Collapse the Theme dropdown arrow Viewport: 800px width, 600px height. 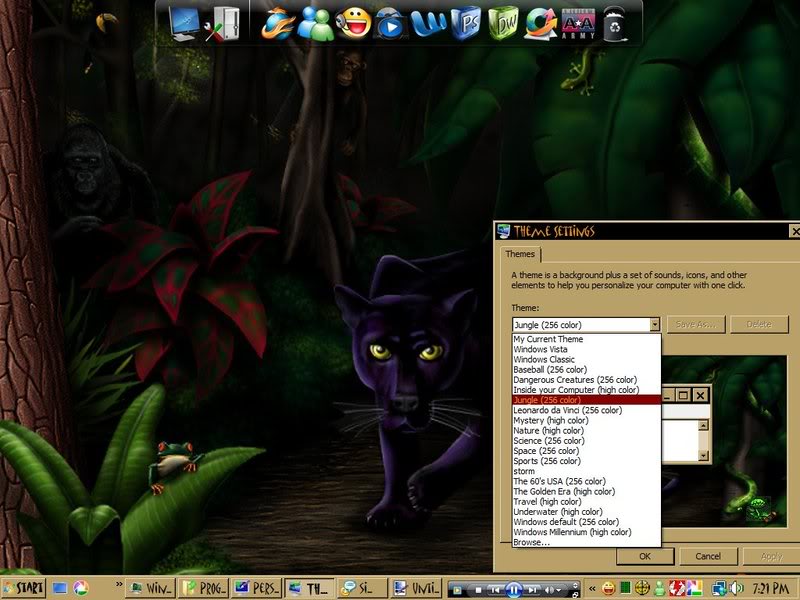coord(655,324)
